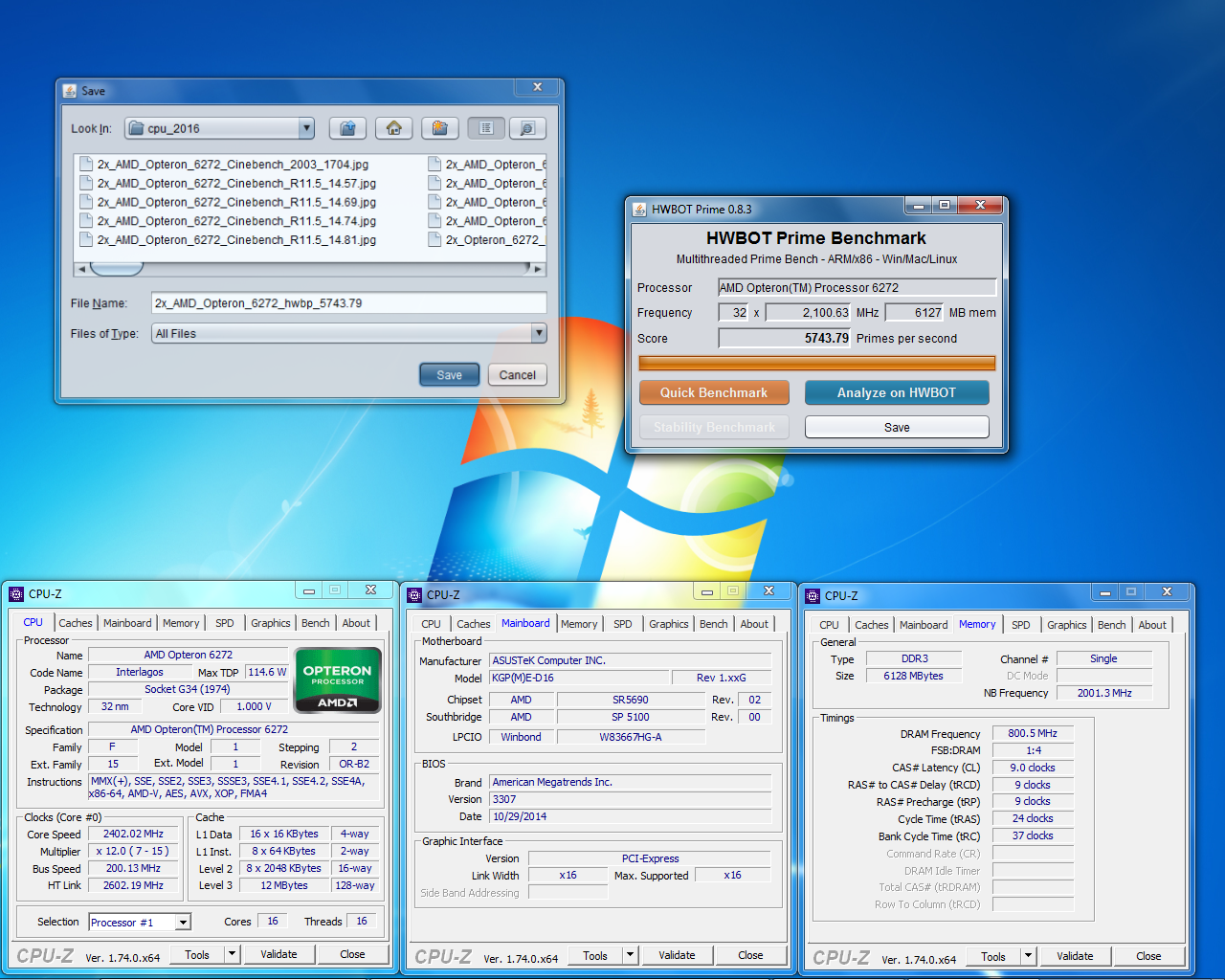Expand Tools arrow in Memory window
This screenshot has width=1225, height=980.
click(x=1028, y=956)
